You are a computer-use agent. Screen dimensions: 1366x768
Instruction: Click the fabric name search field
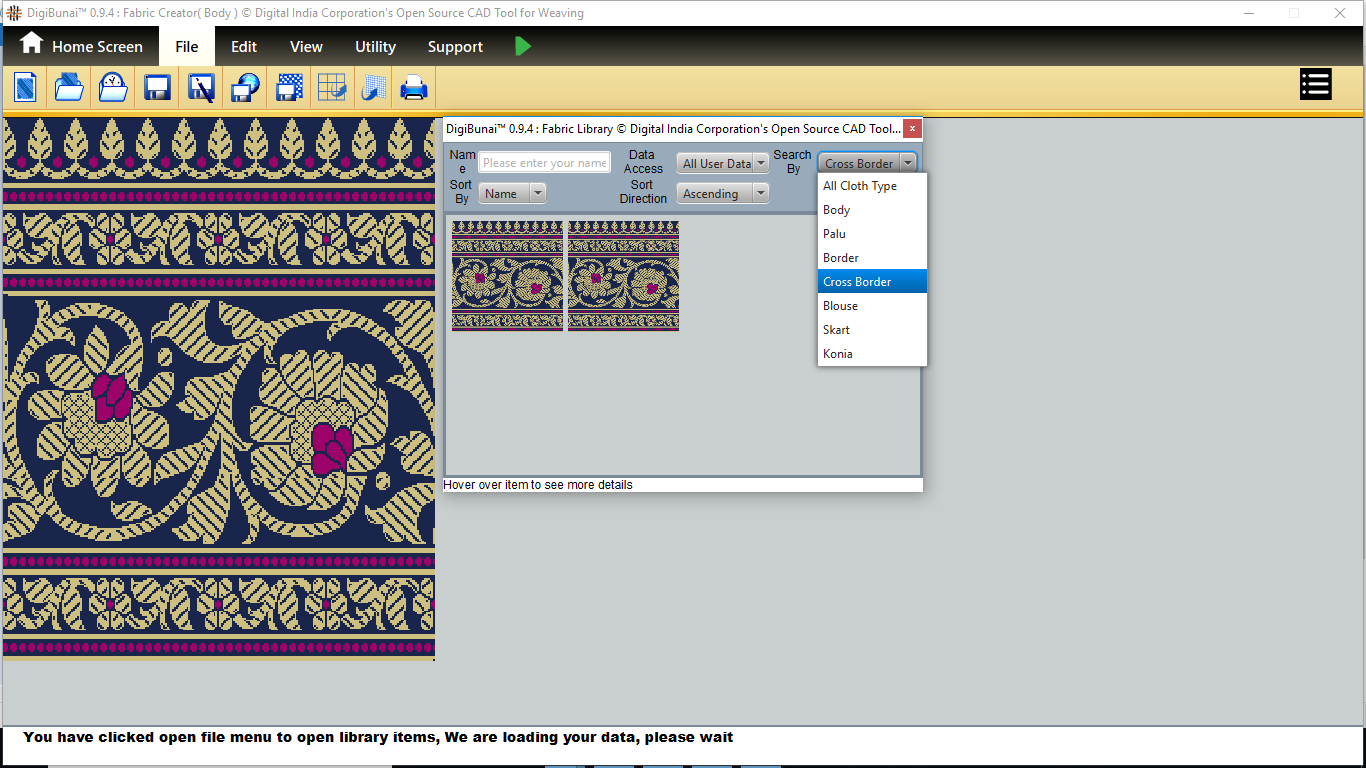(544, 163)
